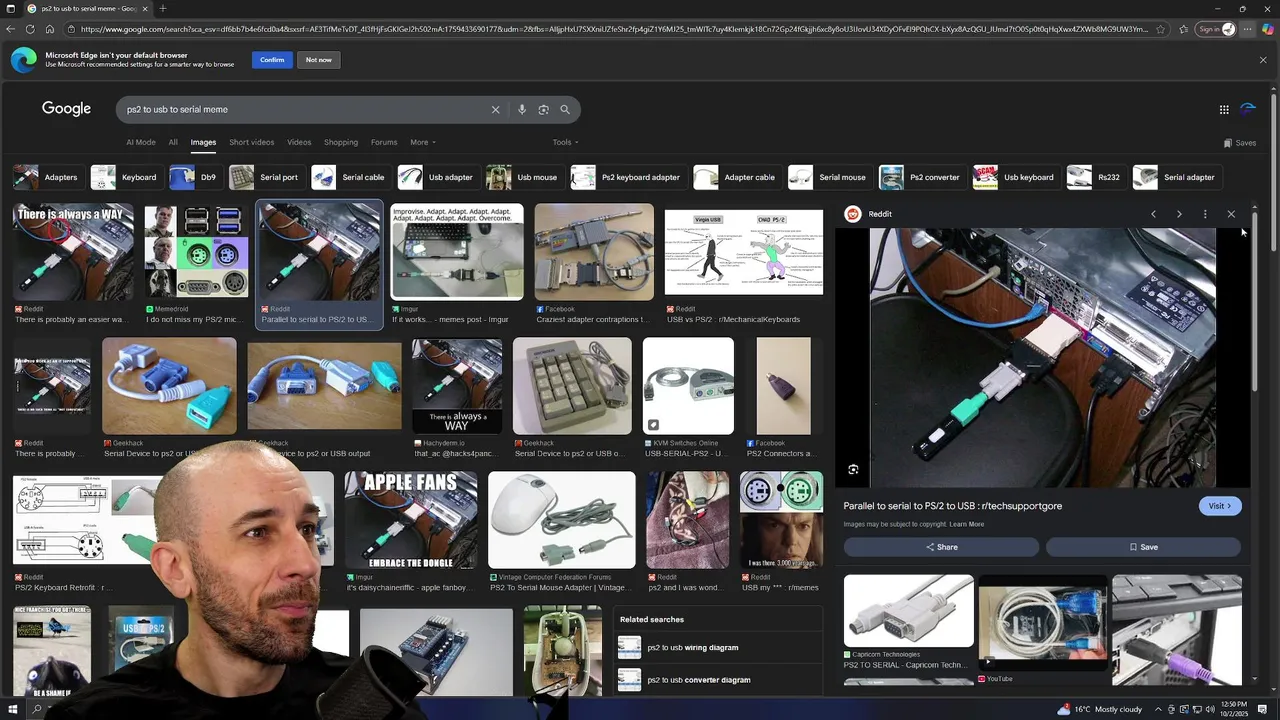Viewport: 1280px width, 720px height.
Task: Click the browser back arrow
Action: pos(11,29)
